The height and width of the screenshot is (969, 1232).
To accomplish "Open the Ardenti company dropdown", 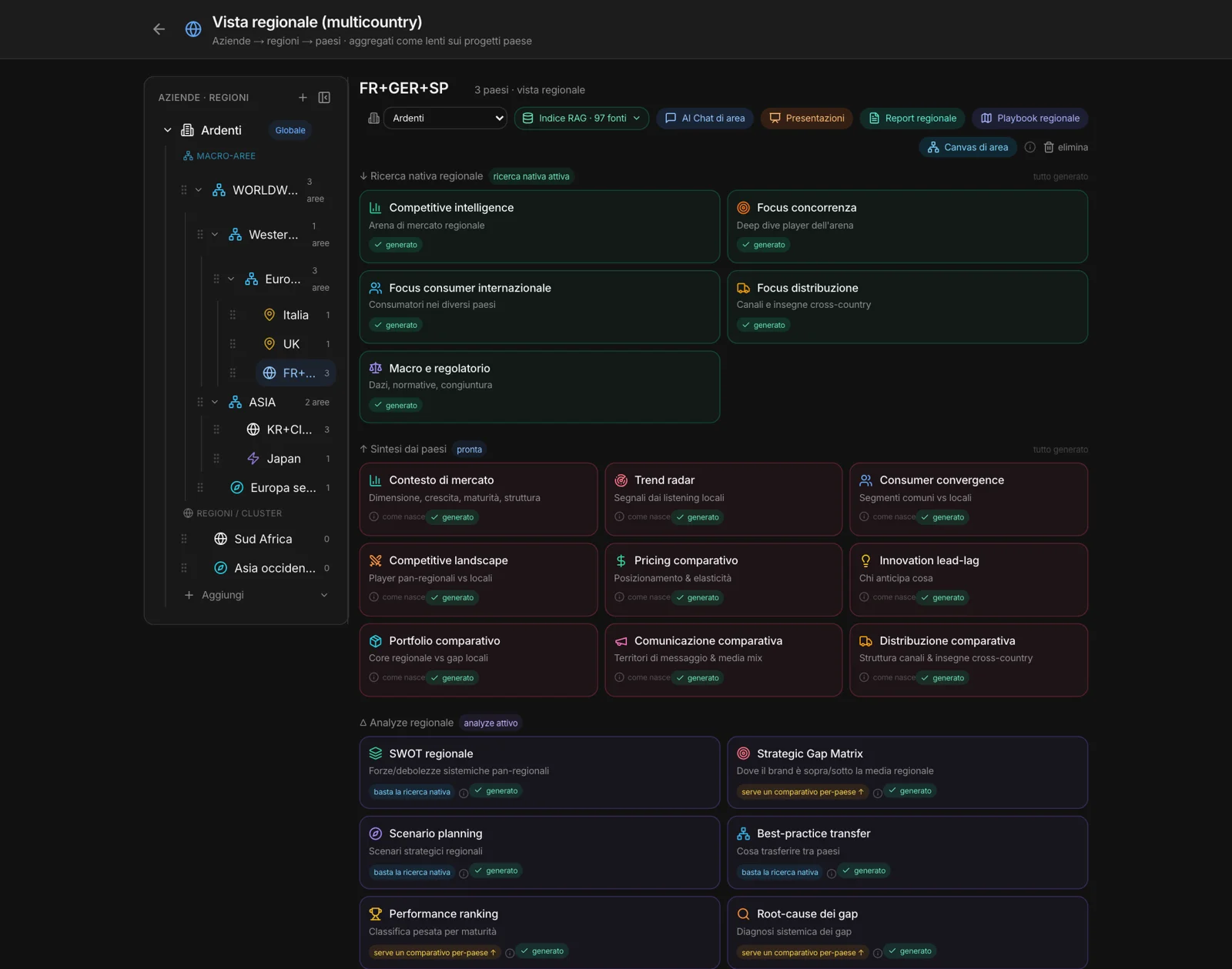I will (x=445, y=118).
